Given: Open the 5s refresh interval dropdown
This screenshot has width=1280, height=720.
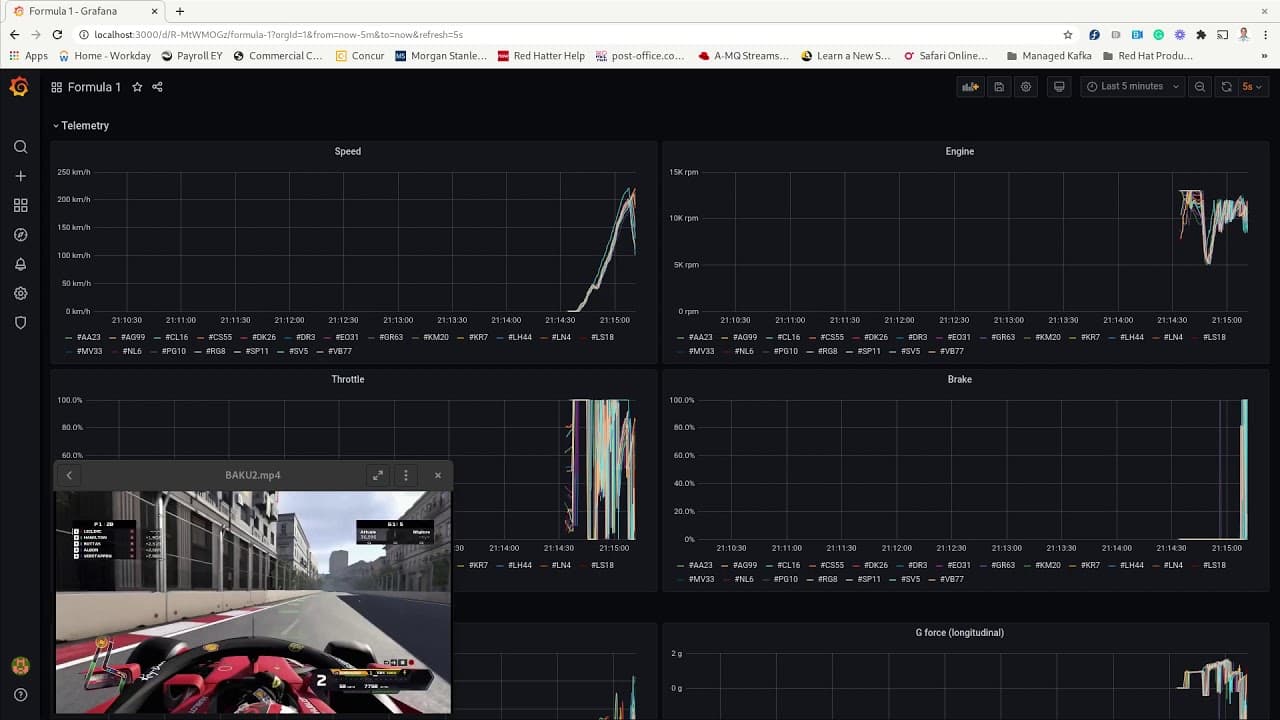Looking at the screenshot, I should click(1252, 87).
